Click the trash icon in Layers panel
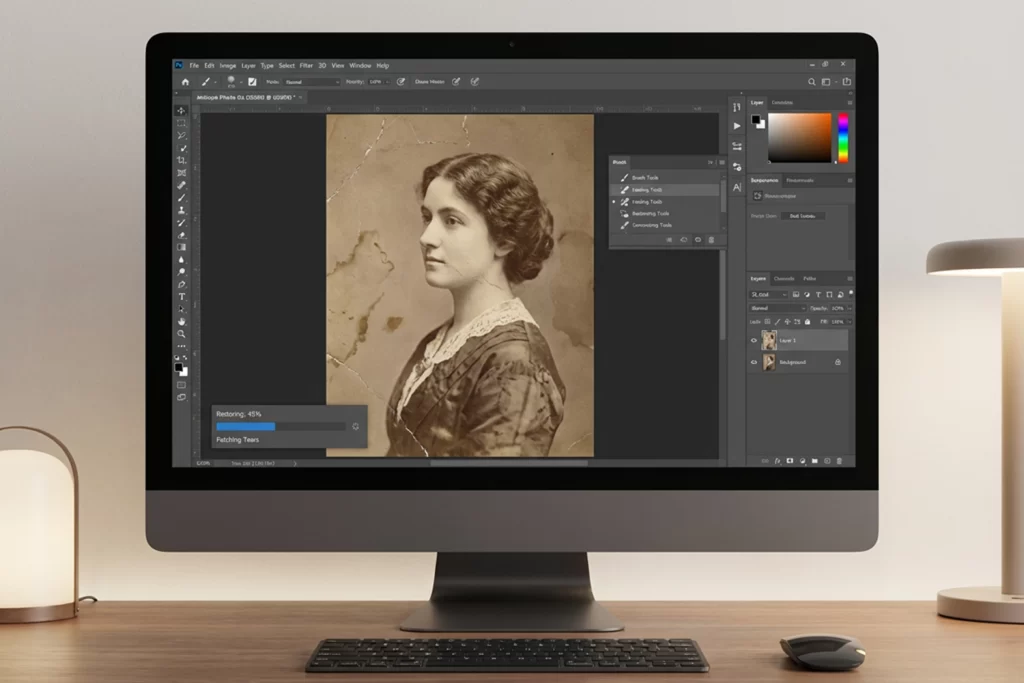 [x=839, y=460]
